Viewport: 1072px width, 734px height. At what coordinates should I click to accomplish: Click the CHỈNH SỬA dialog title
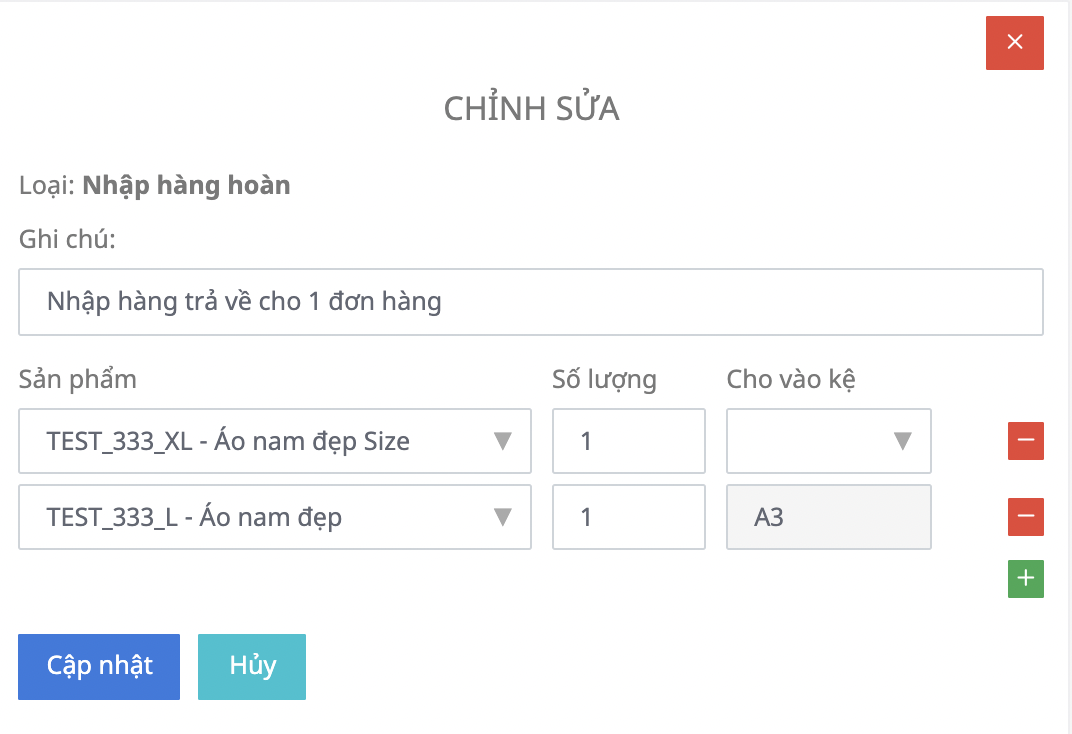tap(531, 109)
